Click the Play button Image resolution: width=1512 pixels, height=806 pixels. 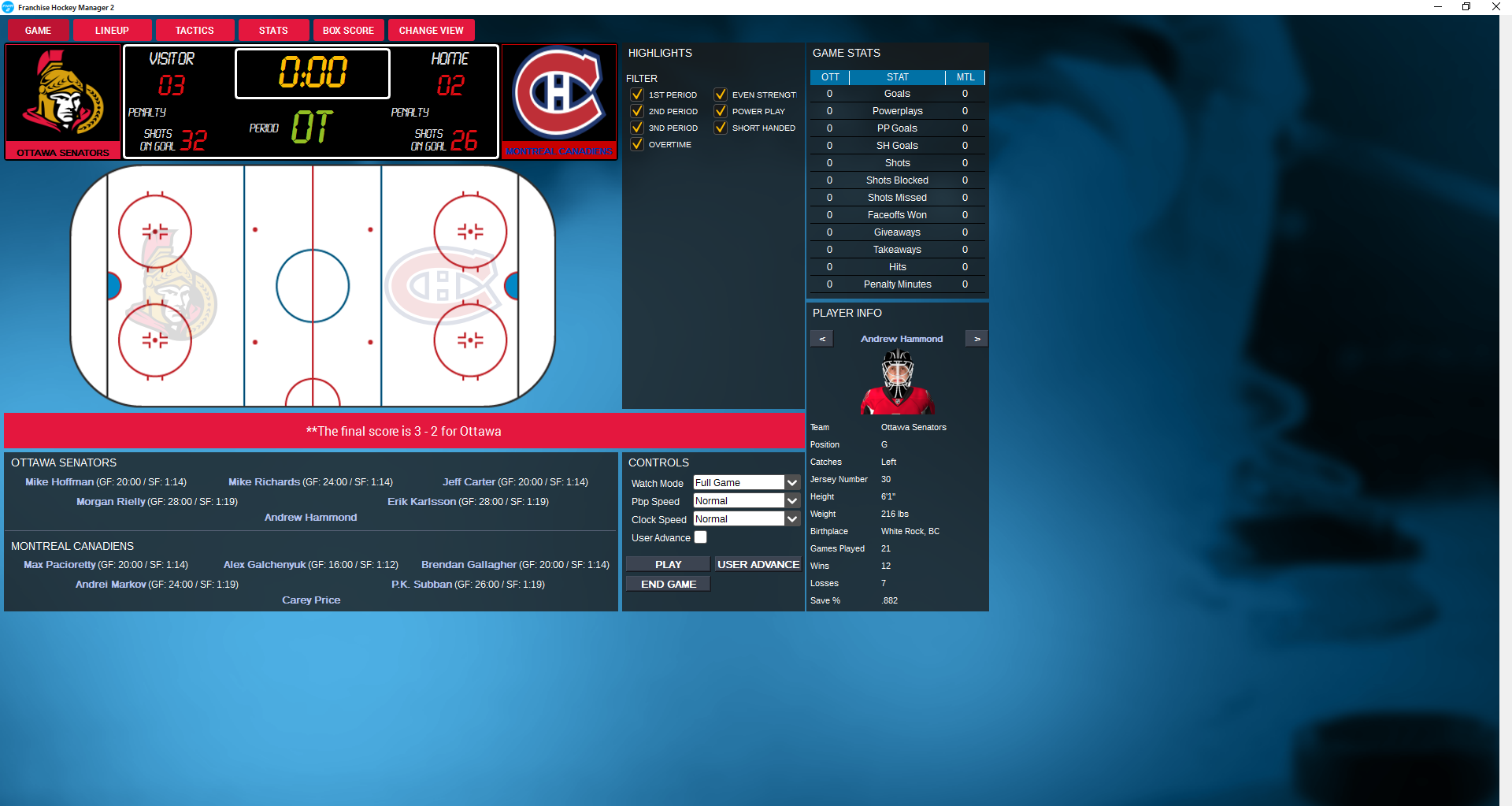668,564
